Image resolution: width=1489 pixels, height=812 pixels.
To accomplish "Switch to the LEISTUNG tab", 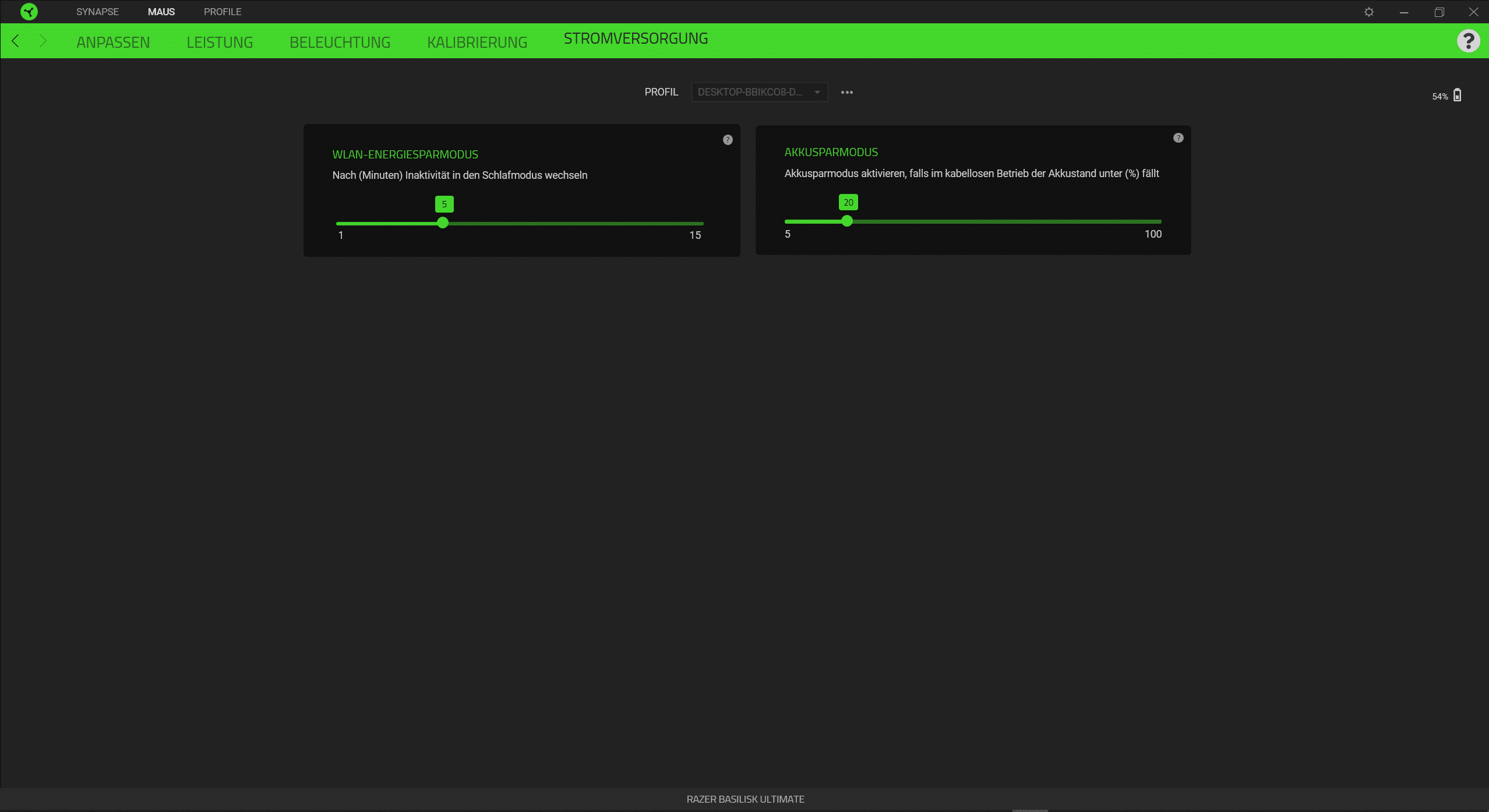I will (x=220, y=42).
